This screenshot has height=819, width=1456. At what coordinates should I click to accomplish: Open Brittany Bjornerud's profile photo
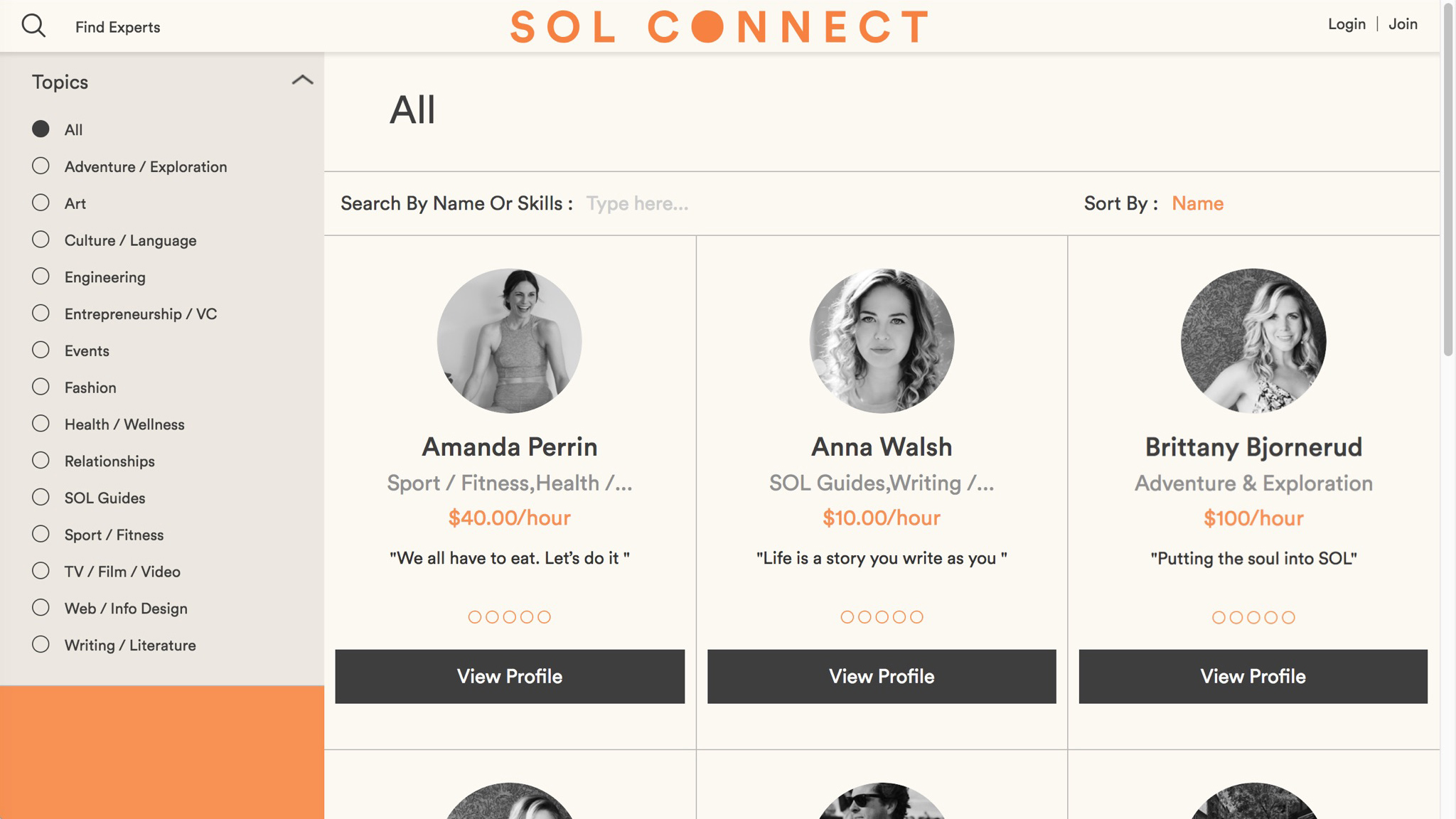coord(1253,341)
